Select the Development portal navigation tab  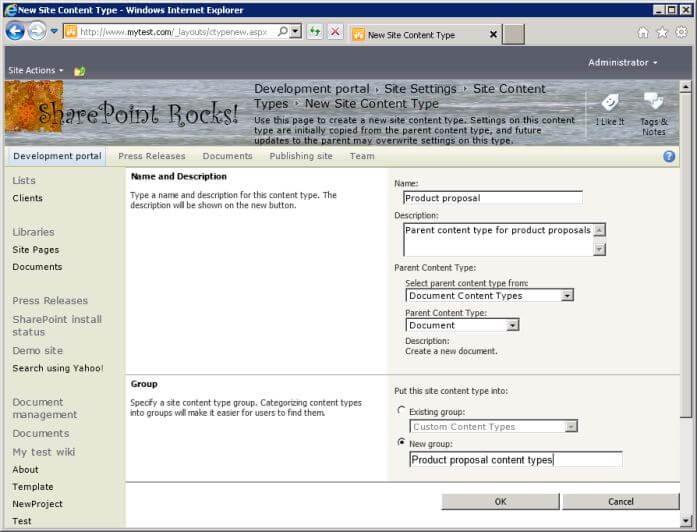pos(57,156)
